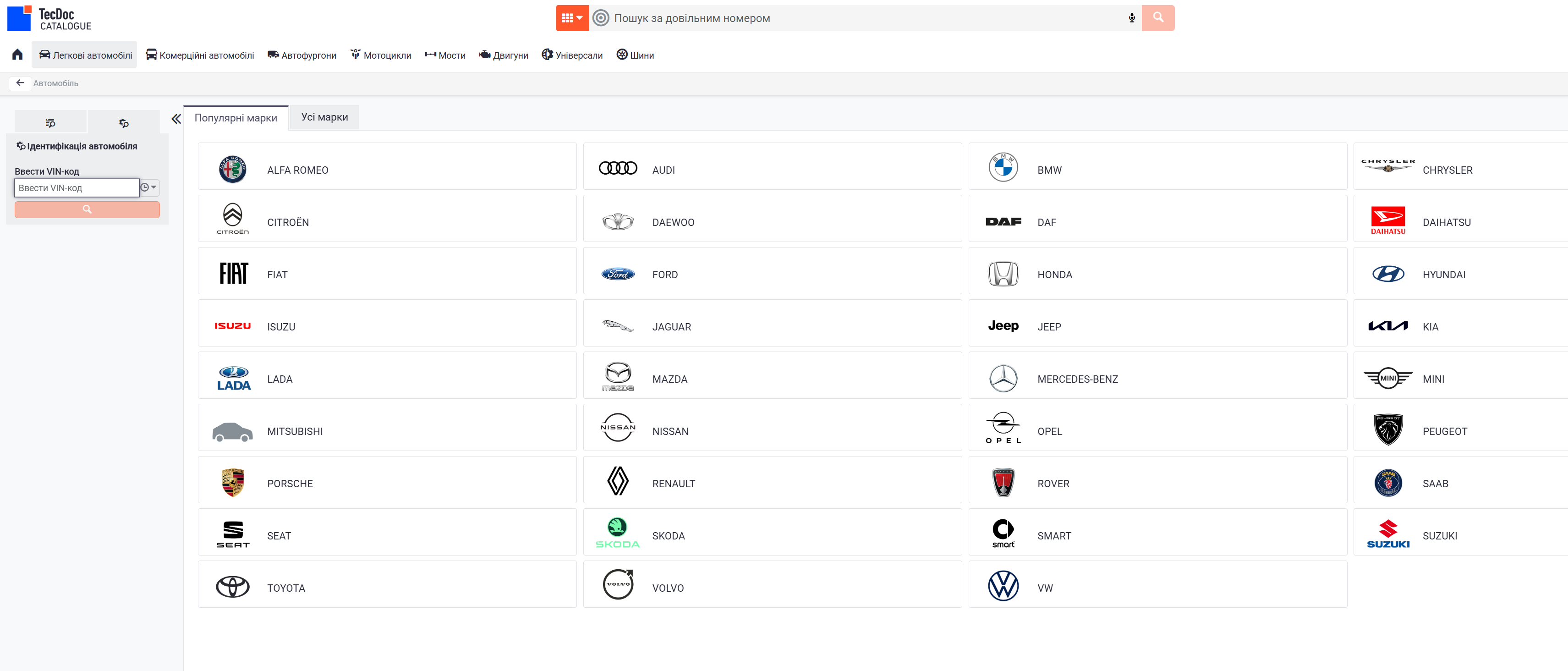Collapse the sidebar with the double-chevron
Screen dimensions: 1568x671
click(176, 119)
